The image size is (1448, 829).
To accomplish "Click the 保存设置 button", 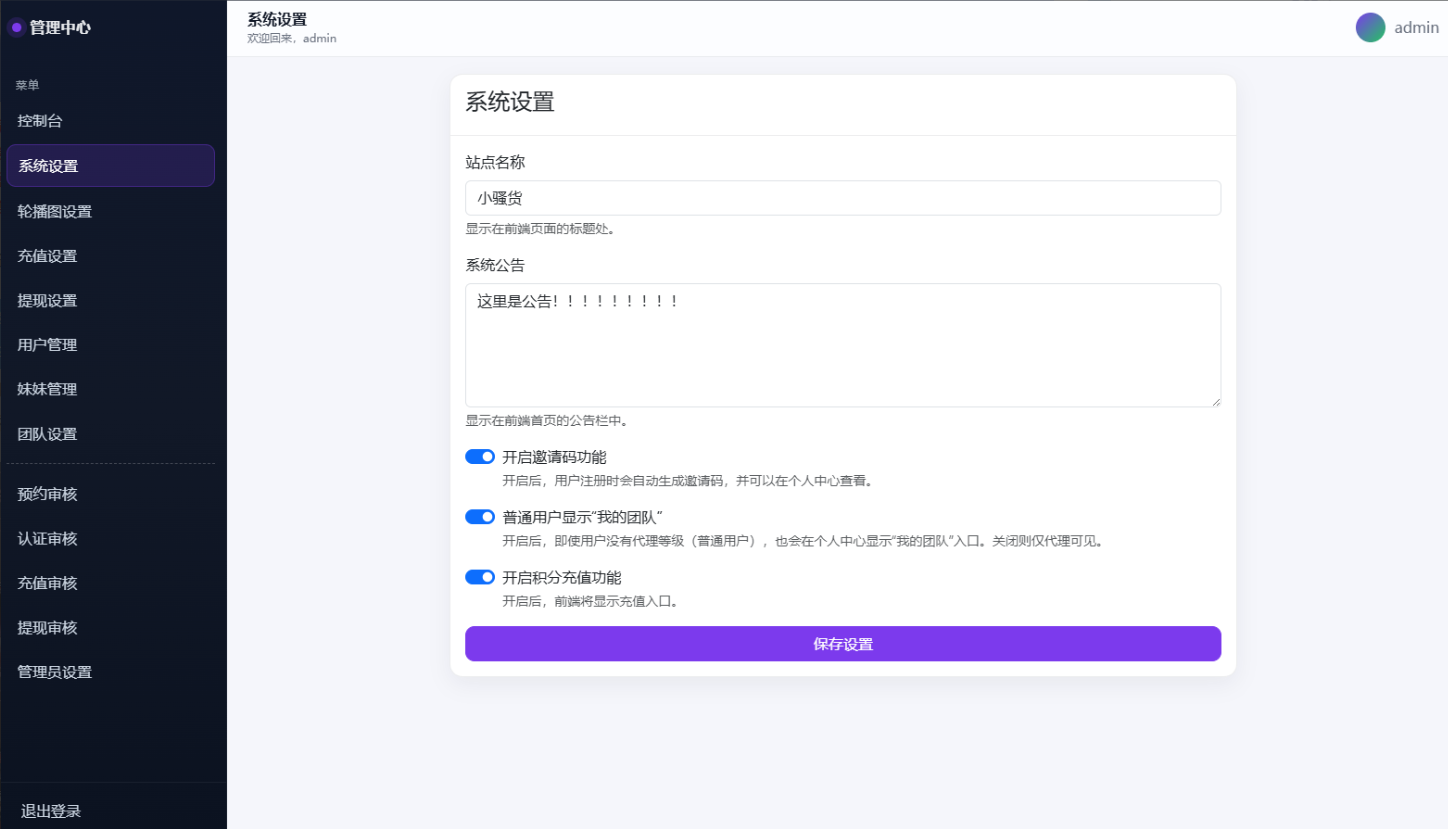I will (x=843, y=644).
